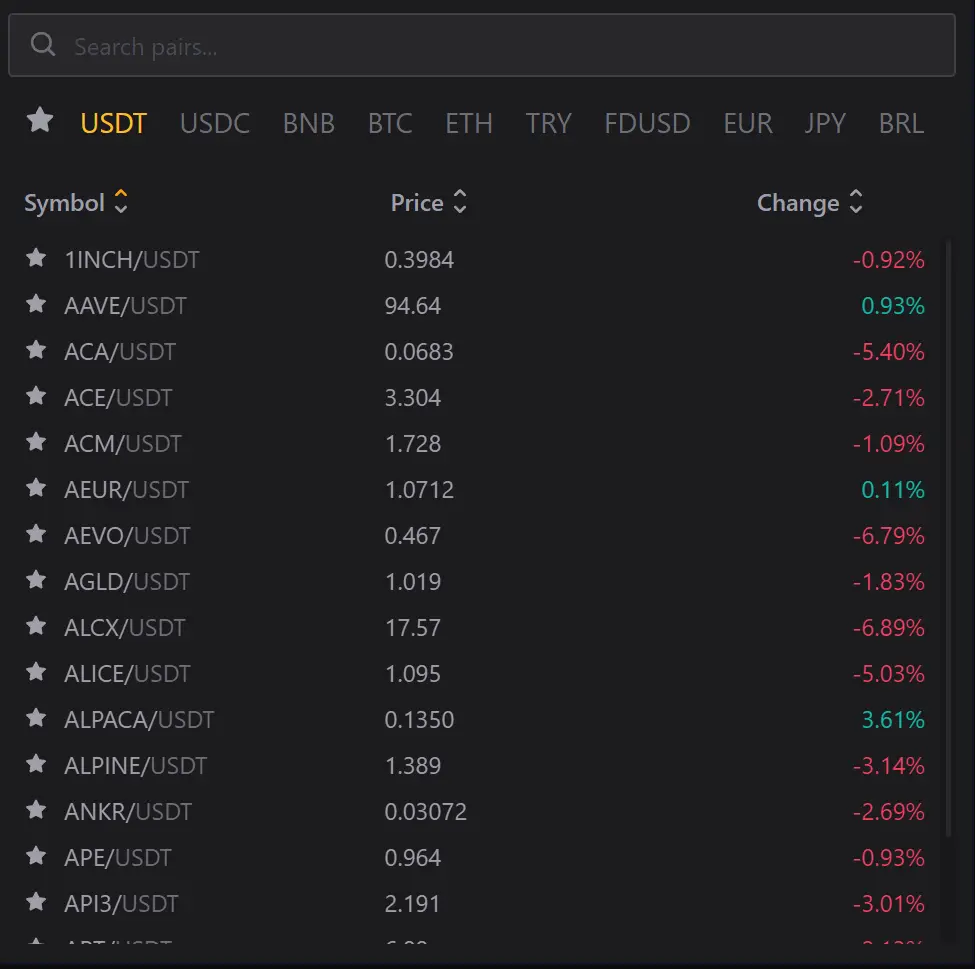The width and height of the screenshot is (975, 969).
Task: Favorite the ALPACA/USDT pair
Action: pos(36,719)
